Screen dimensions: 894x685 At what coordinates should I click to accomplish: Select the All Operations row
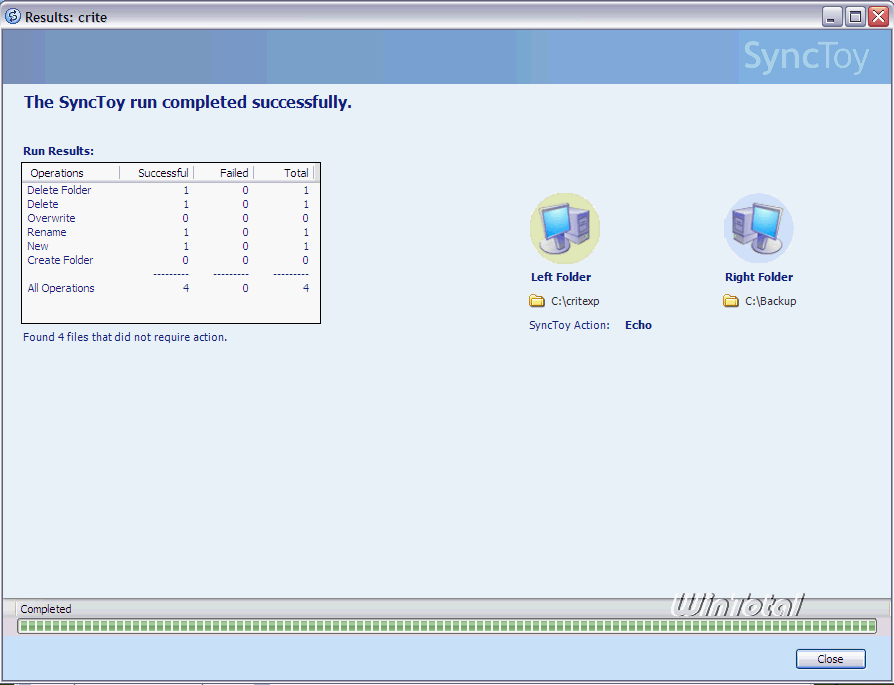[x=168, y=288]
